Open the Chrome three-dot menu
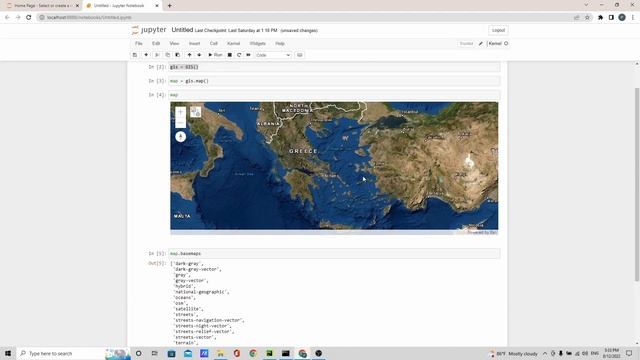 point(633,18)
